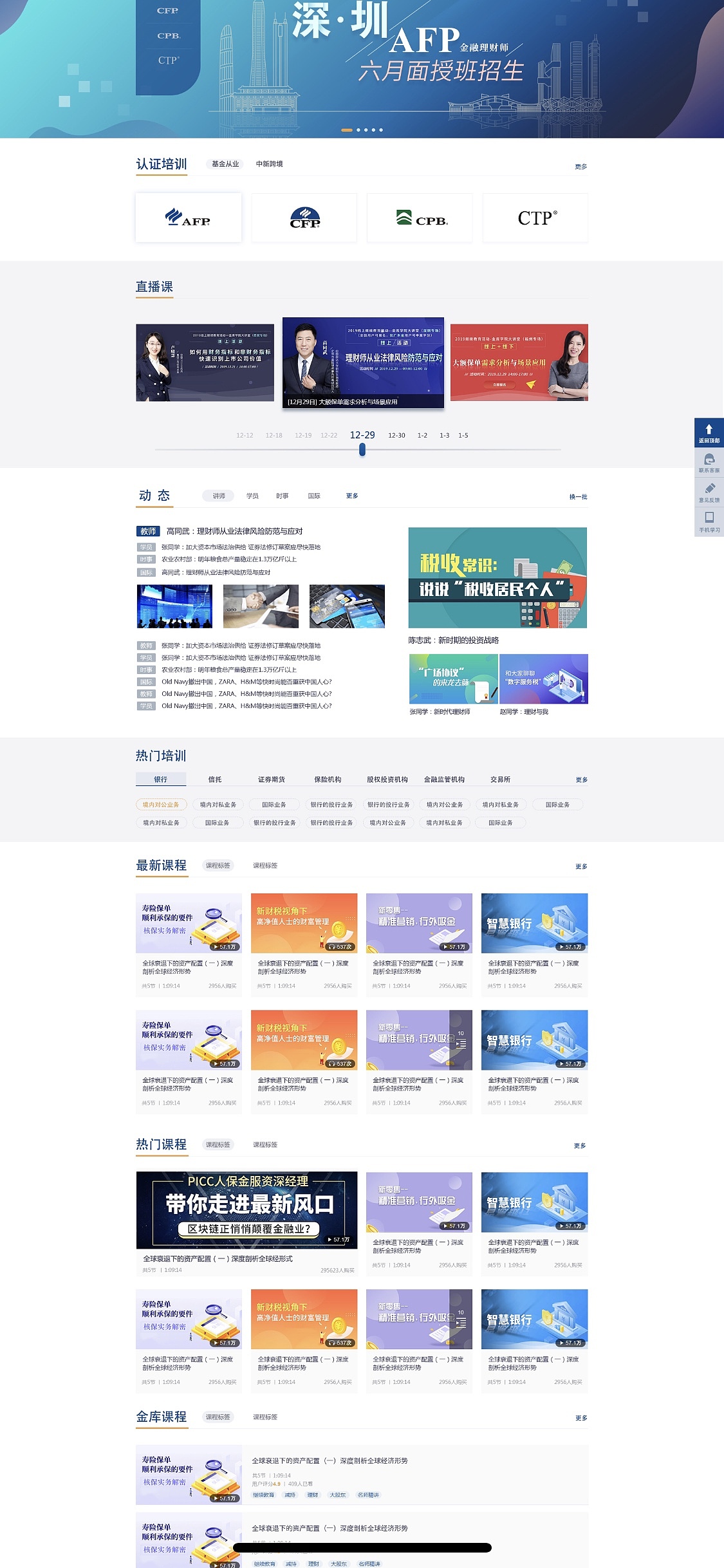
Task: Open the 基金从业 certification tag
Action: coord(225,164)
